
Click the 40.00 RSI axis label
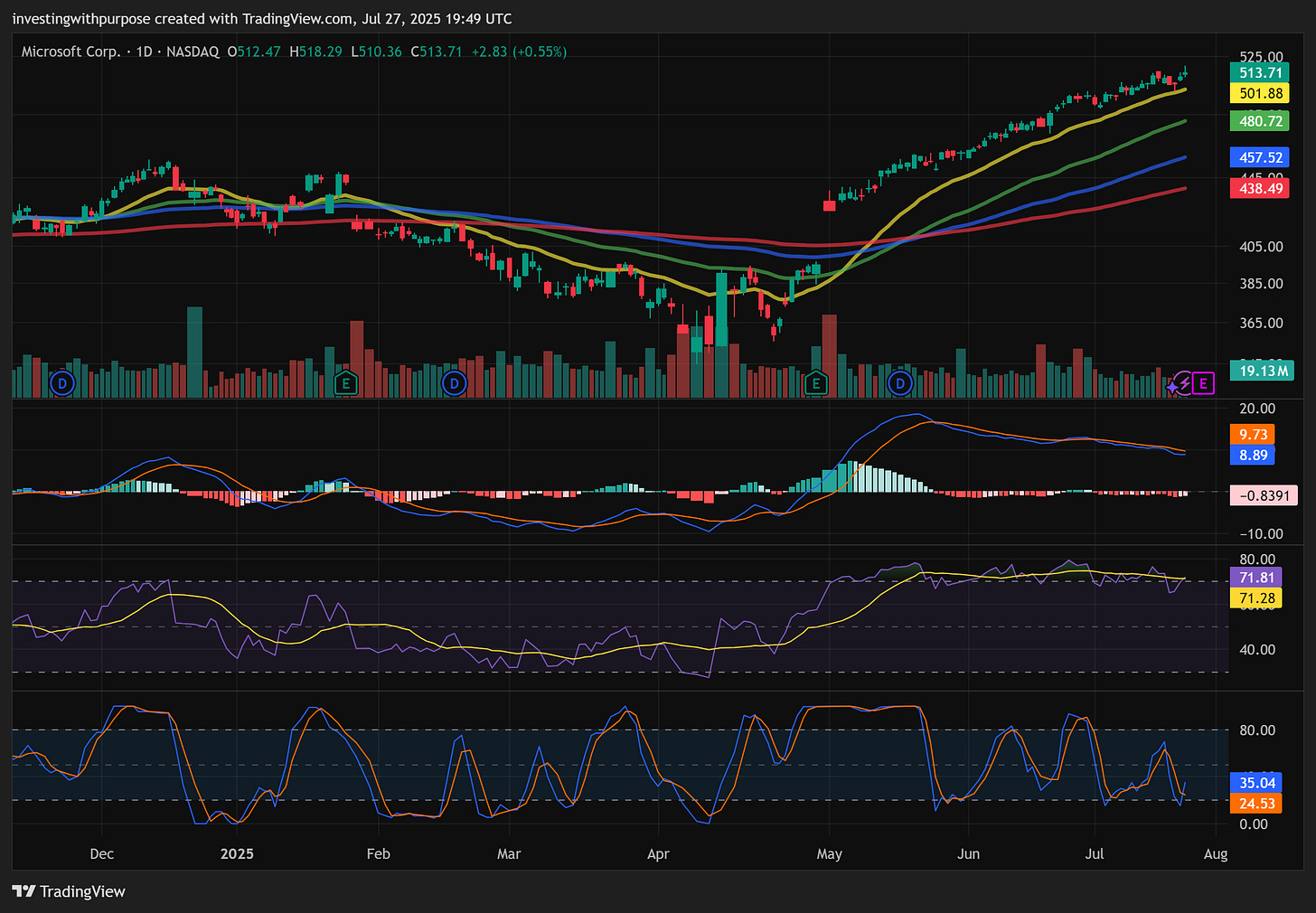(x=1257, y=649)
